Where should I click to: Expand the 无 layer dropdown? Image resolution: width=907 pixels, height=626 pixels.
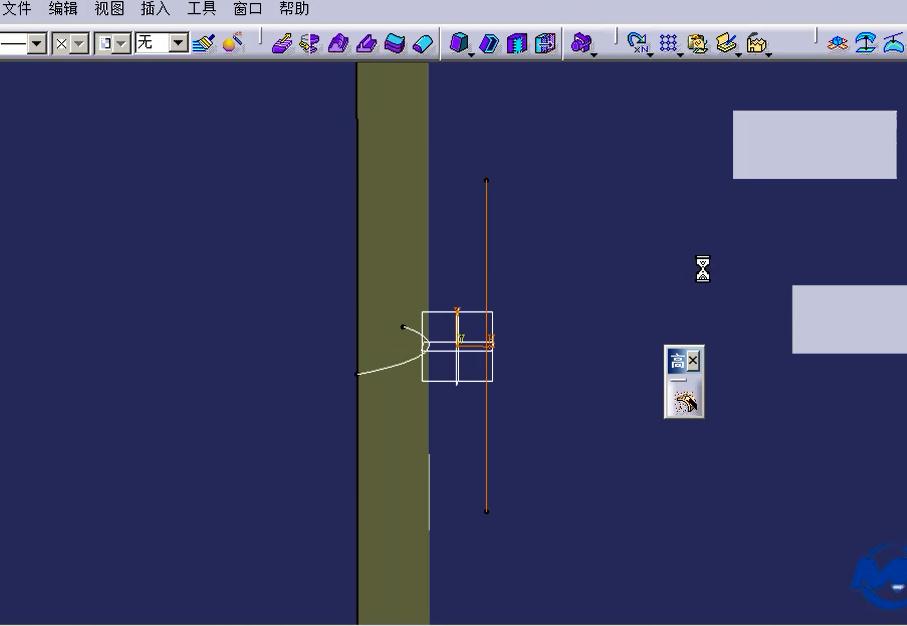[x=178, y=43]
